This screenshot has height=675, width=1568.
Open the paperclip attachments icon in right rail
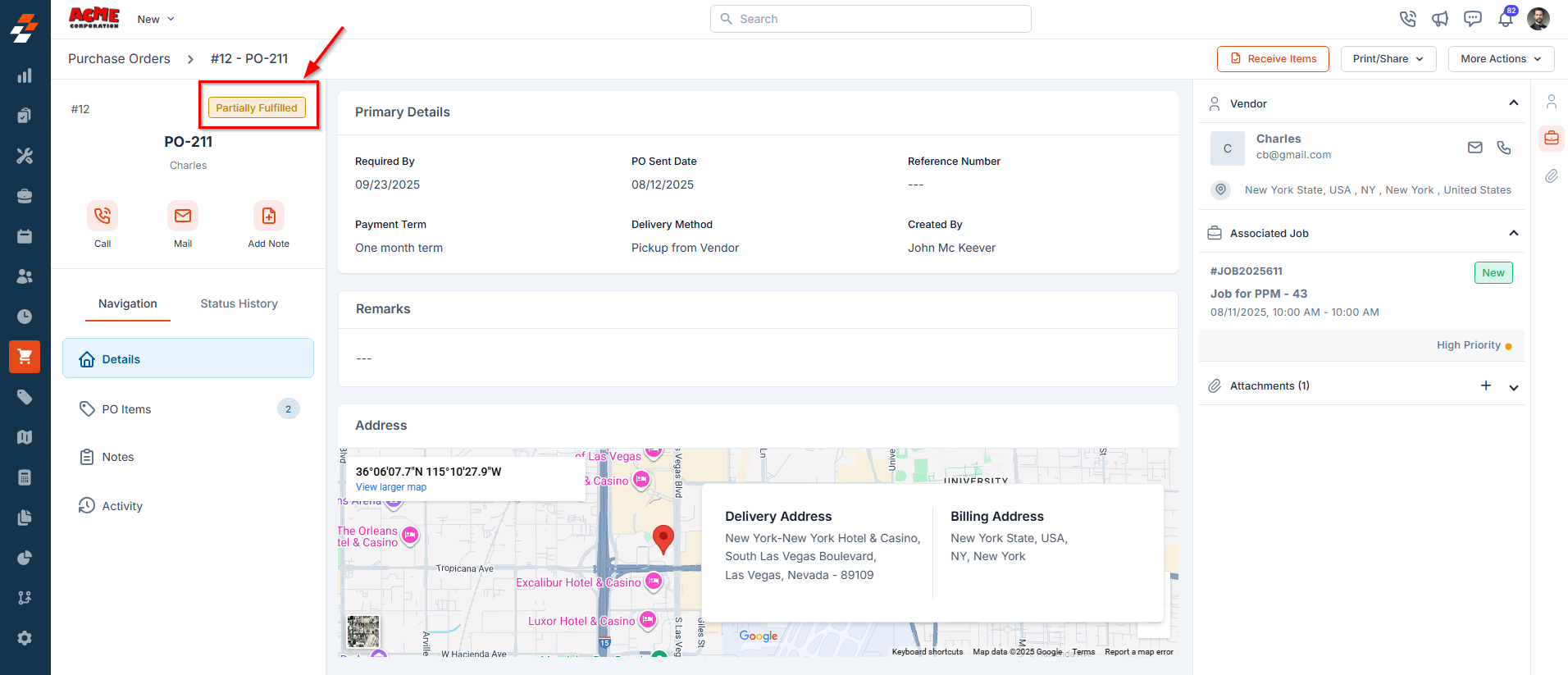click(1552, 176)
